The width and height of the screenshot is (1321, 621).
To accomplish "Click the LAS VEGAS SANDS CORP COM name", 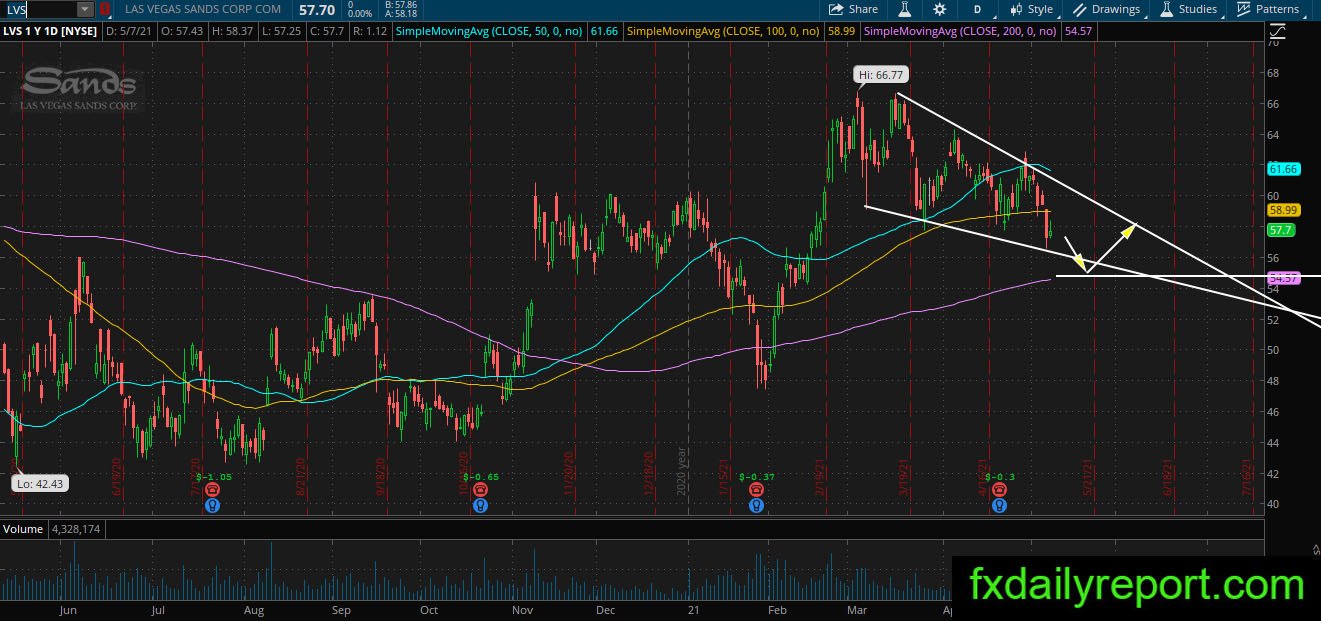I will pos(204,9).
